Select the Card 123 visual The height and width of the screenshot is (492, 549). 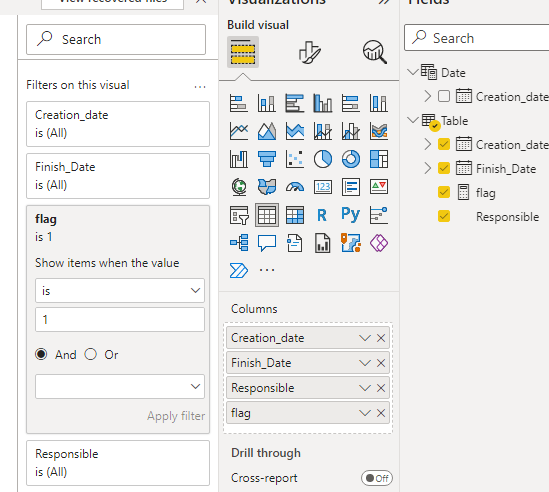point(323,187)
